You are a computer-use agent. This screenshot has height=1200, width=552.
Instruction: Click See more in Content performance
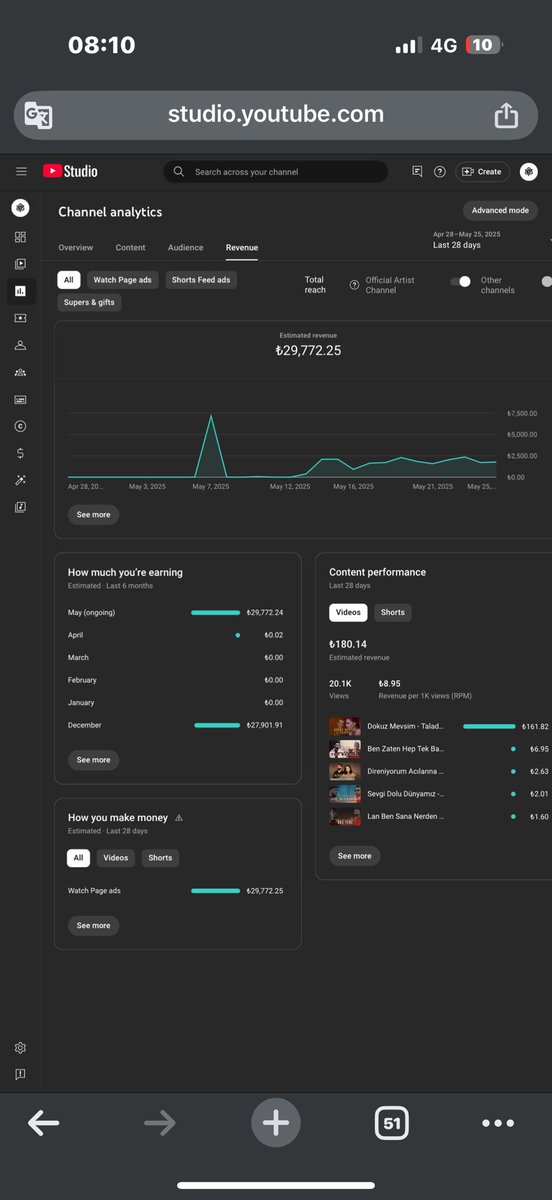tap(355, 856)
